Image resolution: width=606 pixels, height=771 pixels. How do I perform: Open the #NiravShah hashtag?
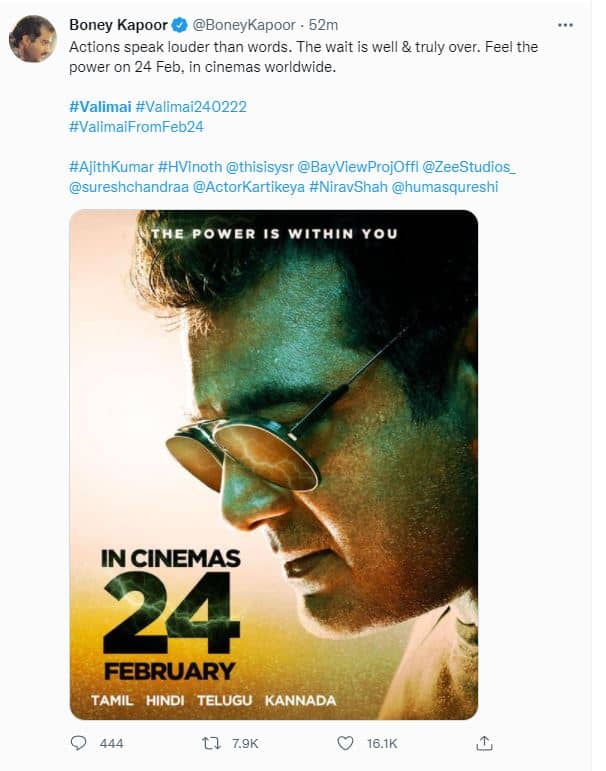(348, 187)
